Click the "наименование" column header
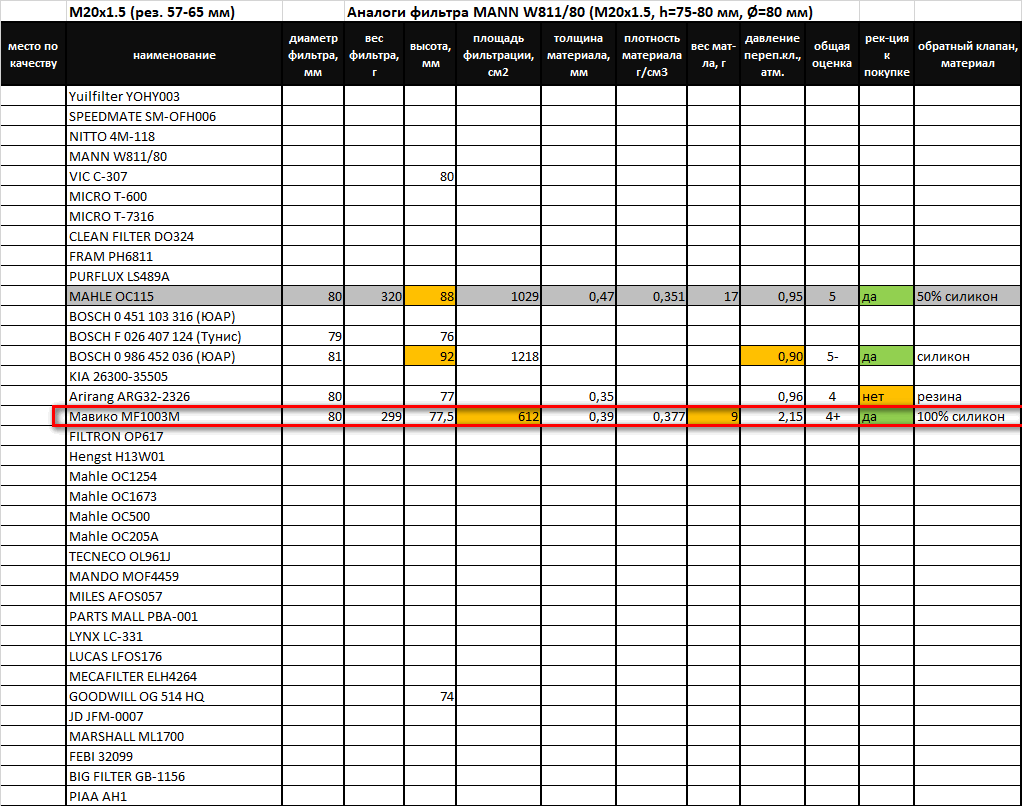The height and width of the screenshot is (806, 1022). tap(174, 55)
